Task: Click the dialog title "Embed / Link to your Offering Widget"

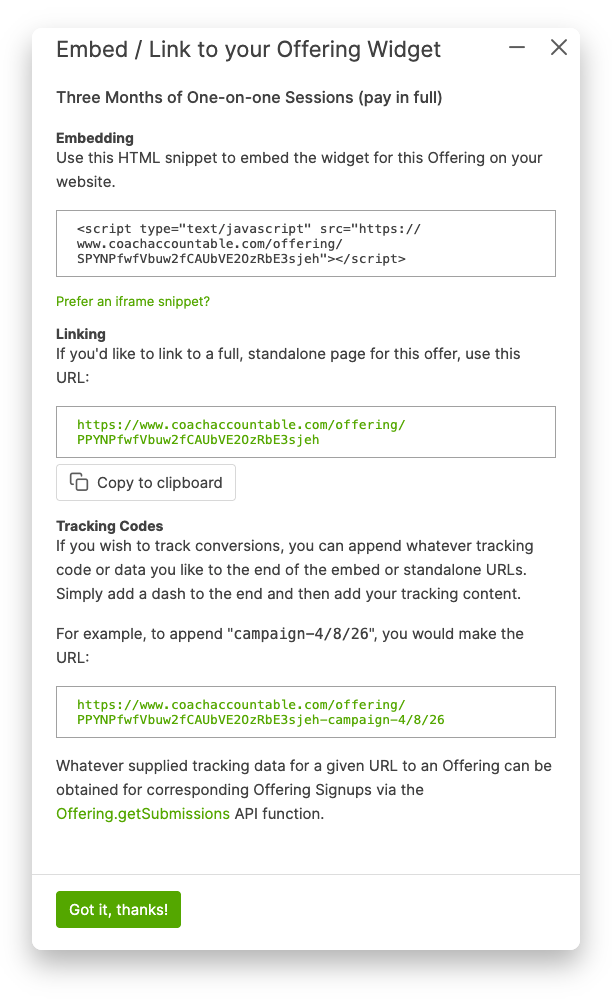Action: click(x=248, y=49)
